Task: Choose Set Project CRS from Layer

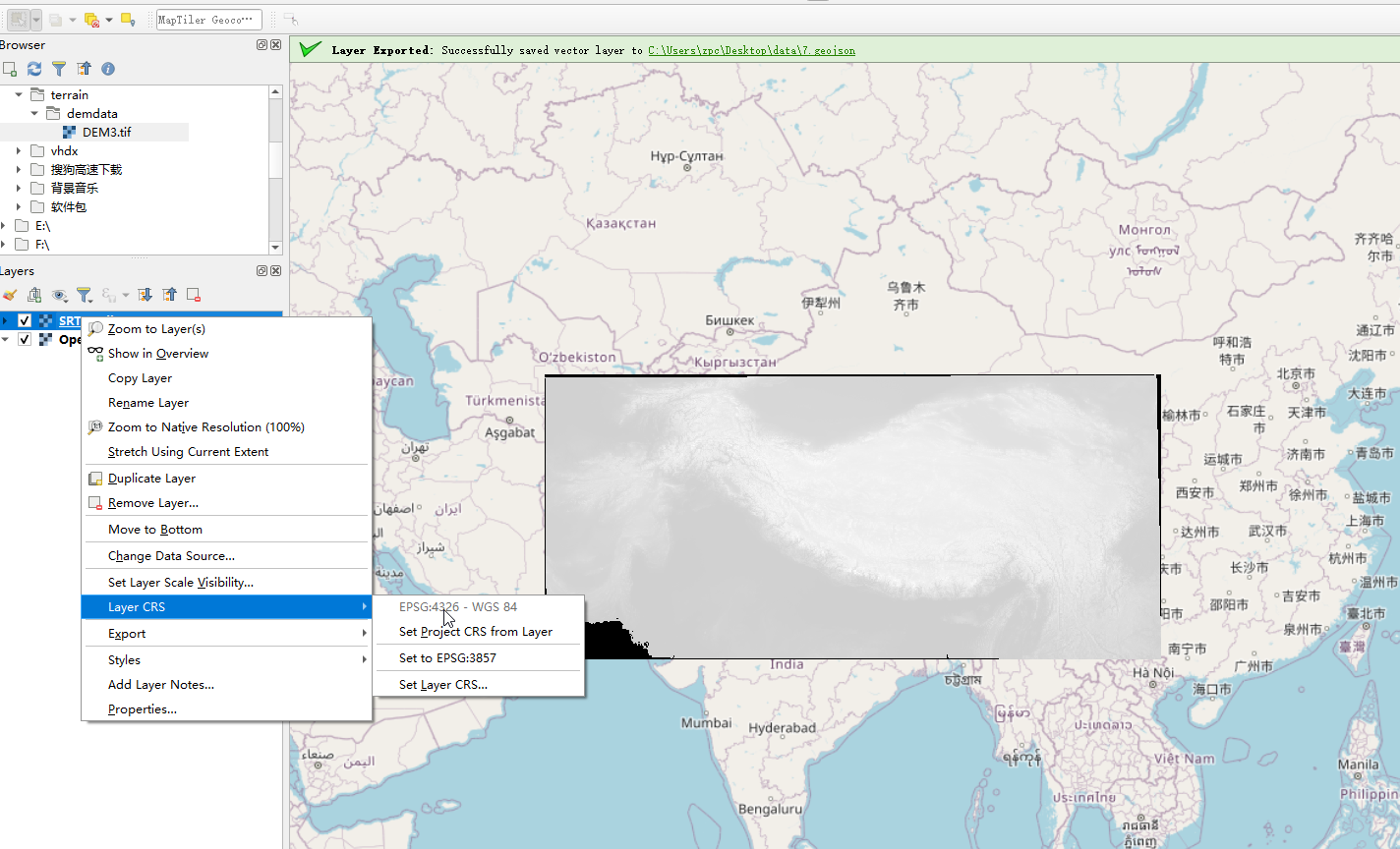Action: pyautogui.click(x=479, y=632)
